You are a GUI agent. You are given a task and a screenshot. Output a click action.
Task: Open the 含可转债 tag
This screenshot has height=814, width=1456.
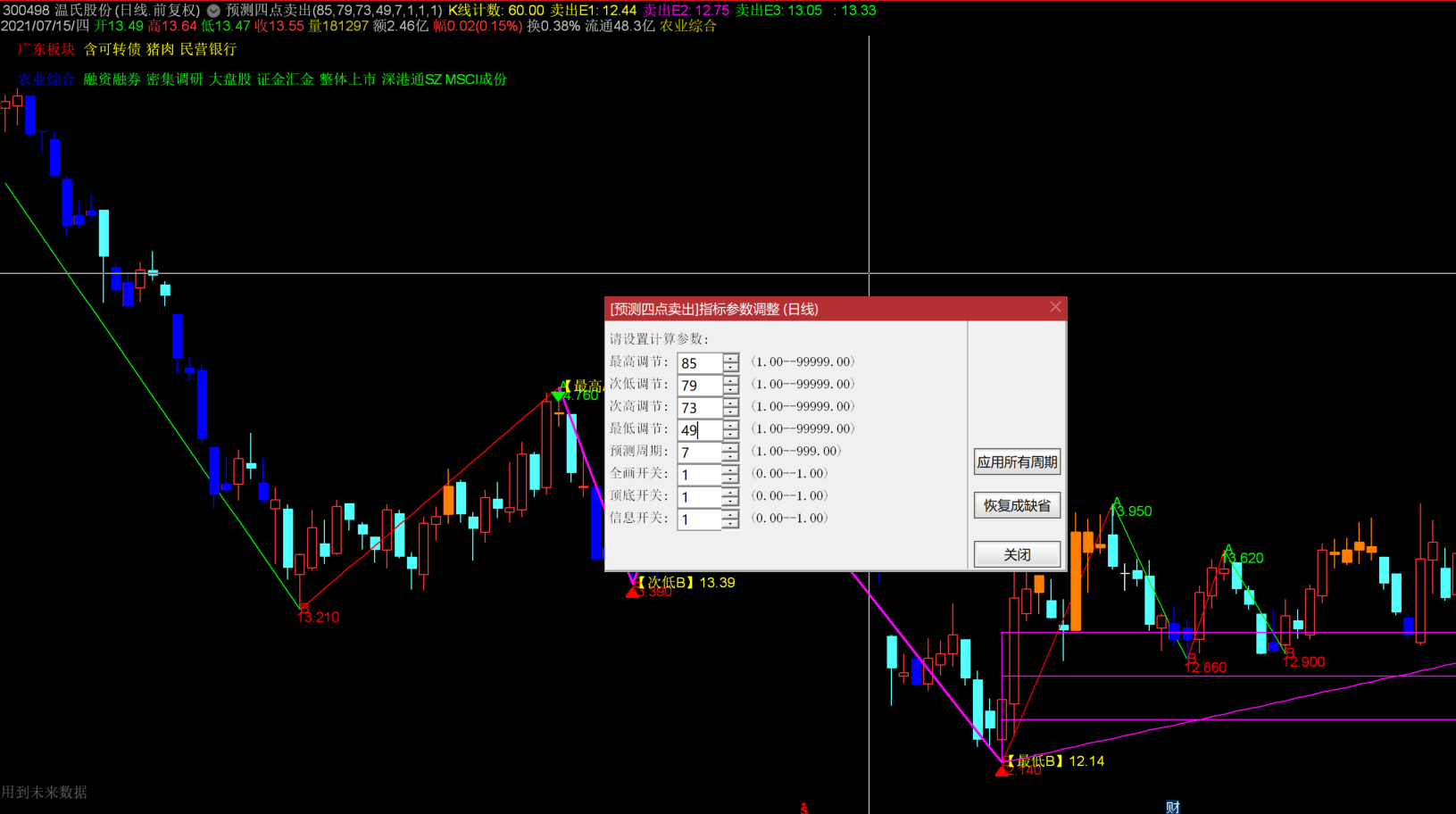[112, 49]
